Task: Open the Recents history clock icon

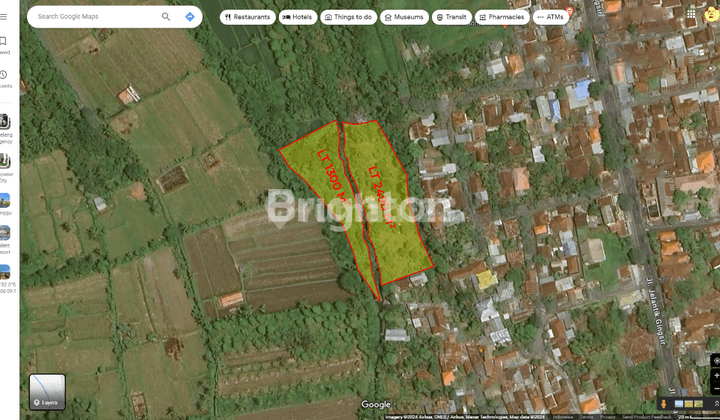Action: (3, 75)
